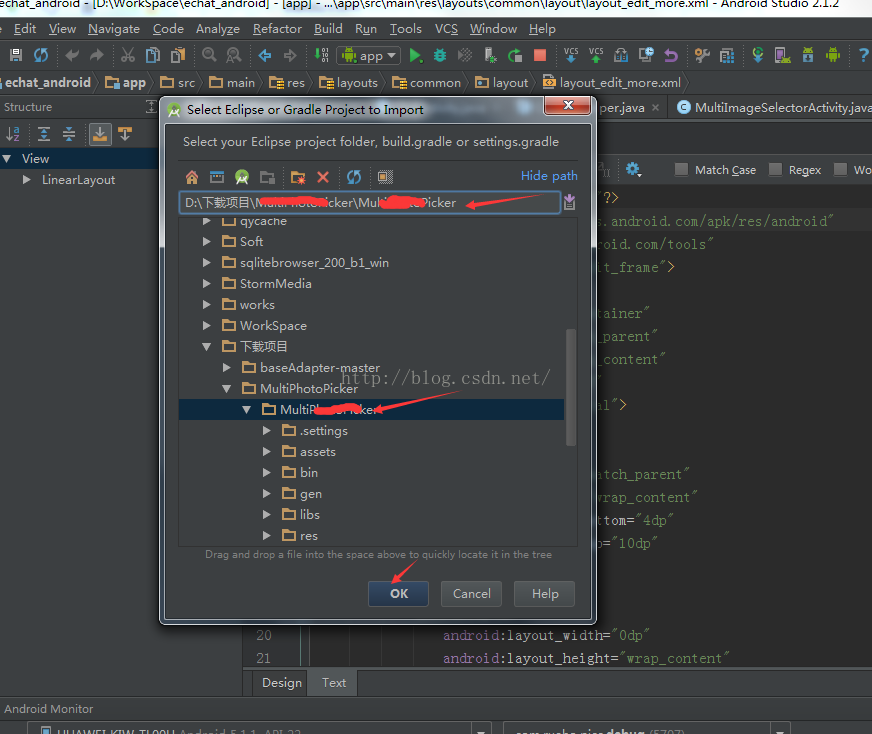Click the Revert purple arrow icon

671,55
